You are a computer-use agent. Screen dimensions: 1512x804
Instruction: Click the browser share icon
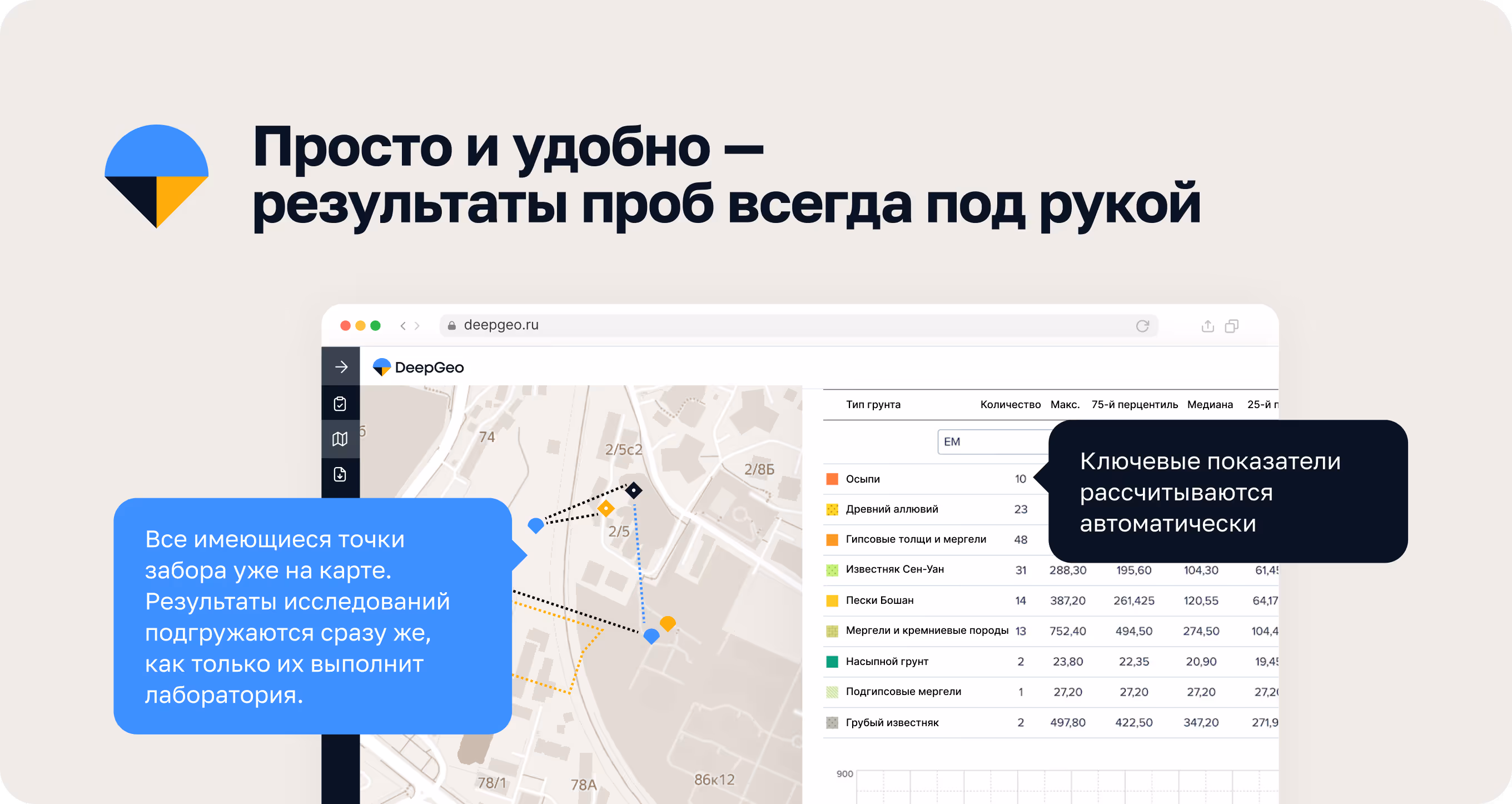1207,326
